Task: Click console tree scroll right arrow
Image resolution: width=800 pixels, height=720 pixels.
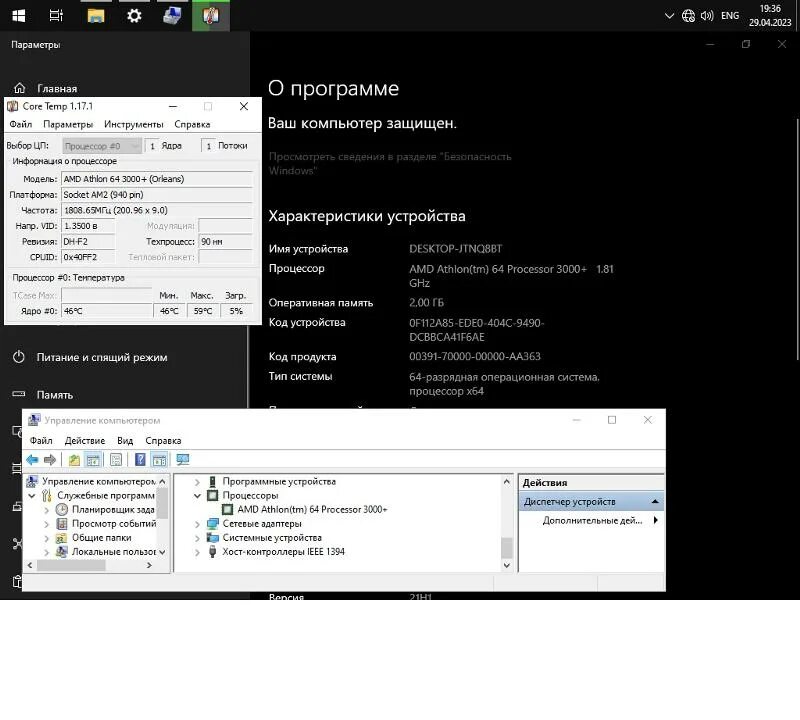Action: point(149,565)
